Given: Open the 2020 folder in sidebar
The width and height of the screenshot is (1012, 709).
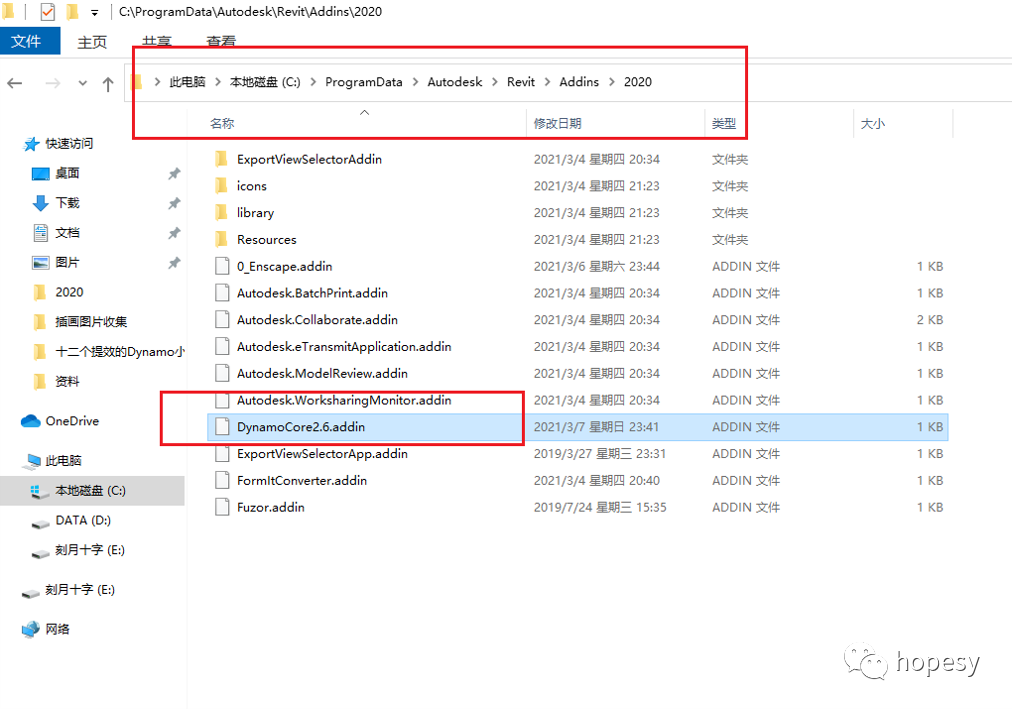Looking at the screenshot, I should pos(69,292).
